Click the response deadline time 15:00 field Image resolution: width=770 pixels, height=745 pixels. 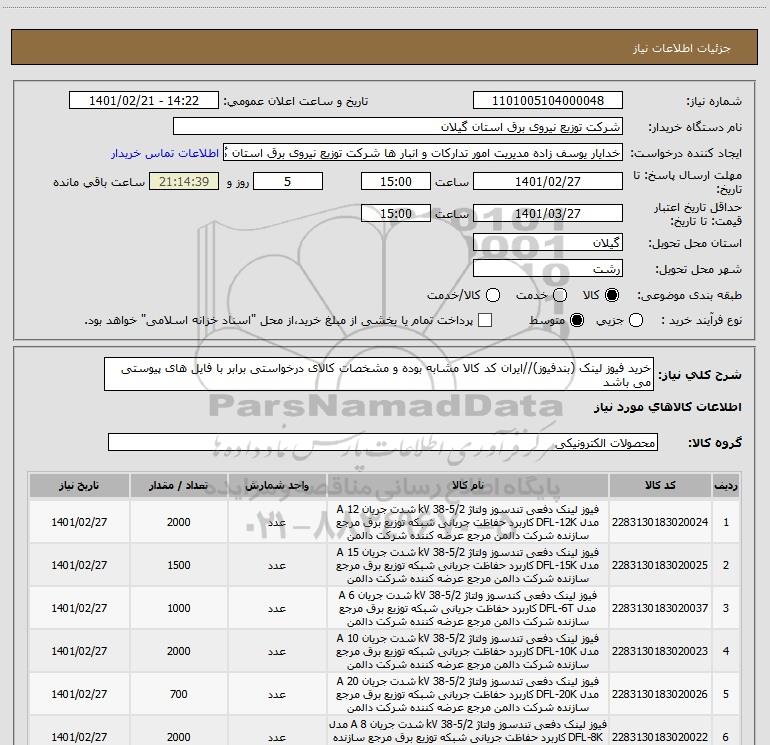point(396,182)
